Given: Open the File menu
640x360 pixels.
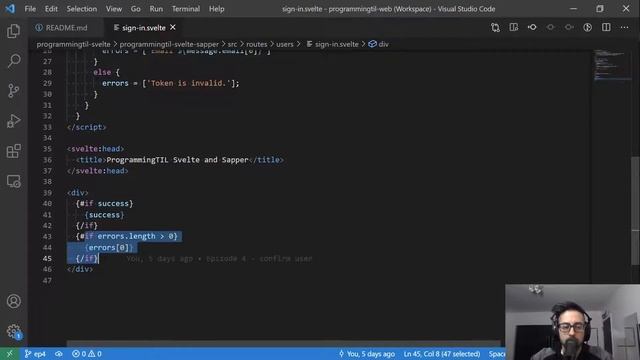Looking at the screenshot, I should coord(30,9).
